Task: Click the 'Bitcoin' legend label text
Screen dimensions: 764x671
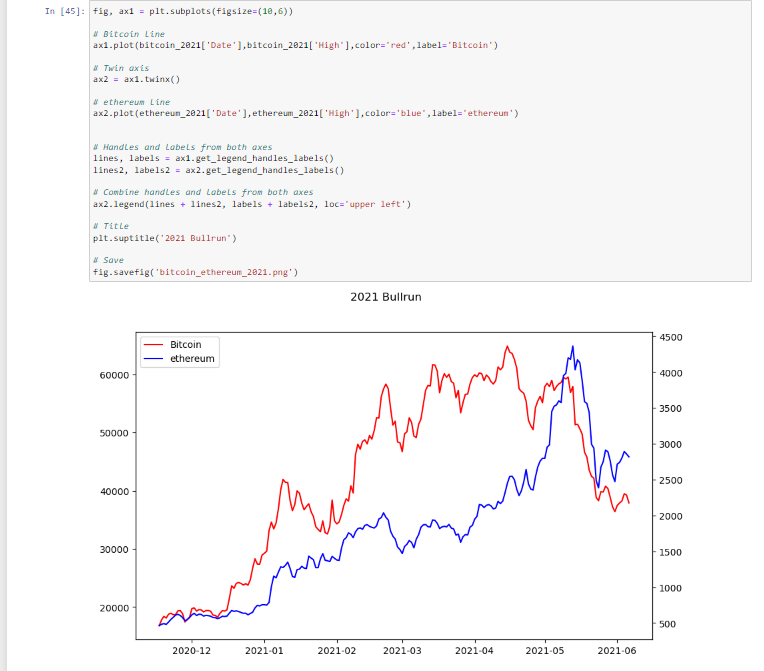Action: 186,344
